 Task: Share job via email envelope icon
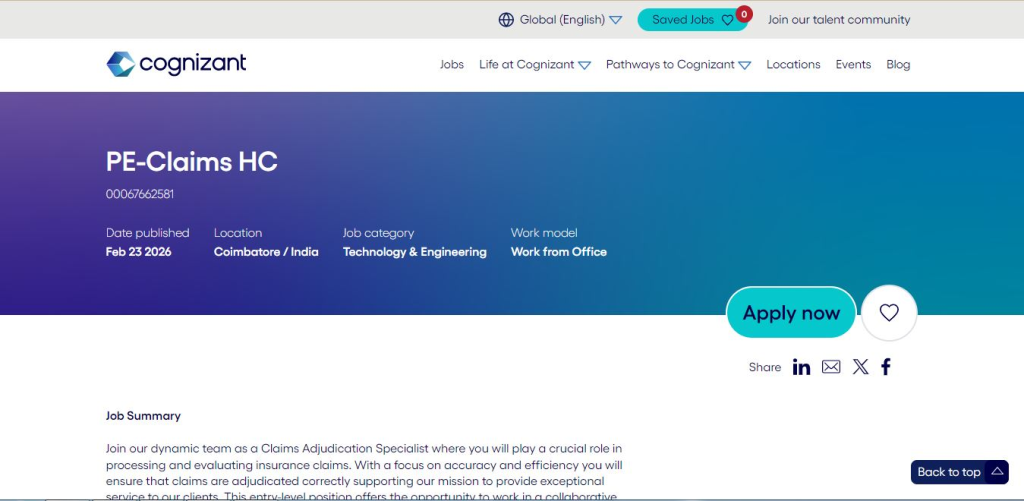point(831,367)
